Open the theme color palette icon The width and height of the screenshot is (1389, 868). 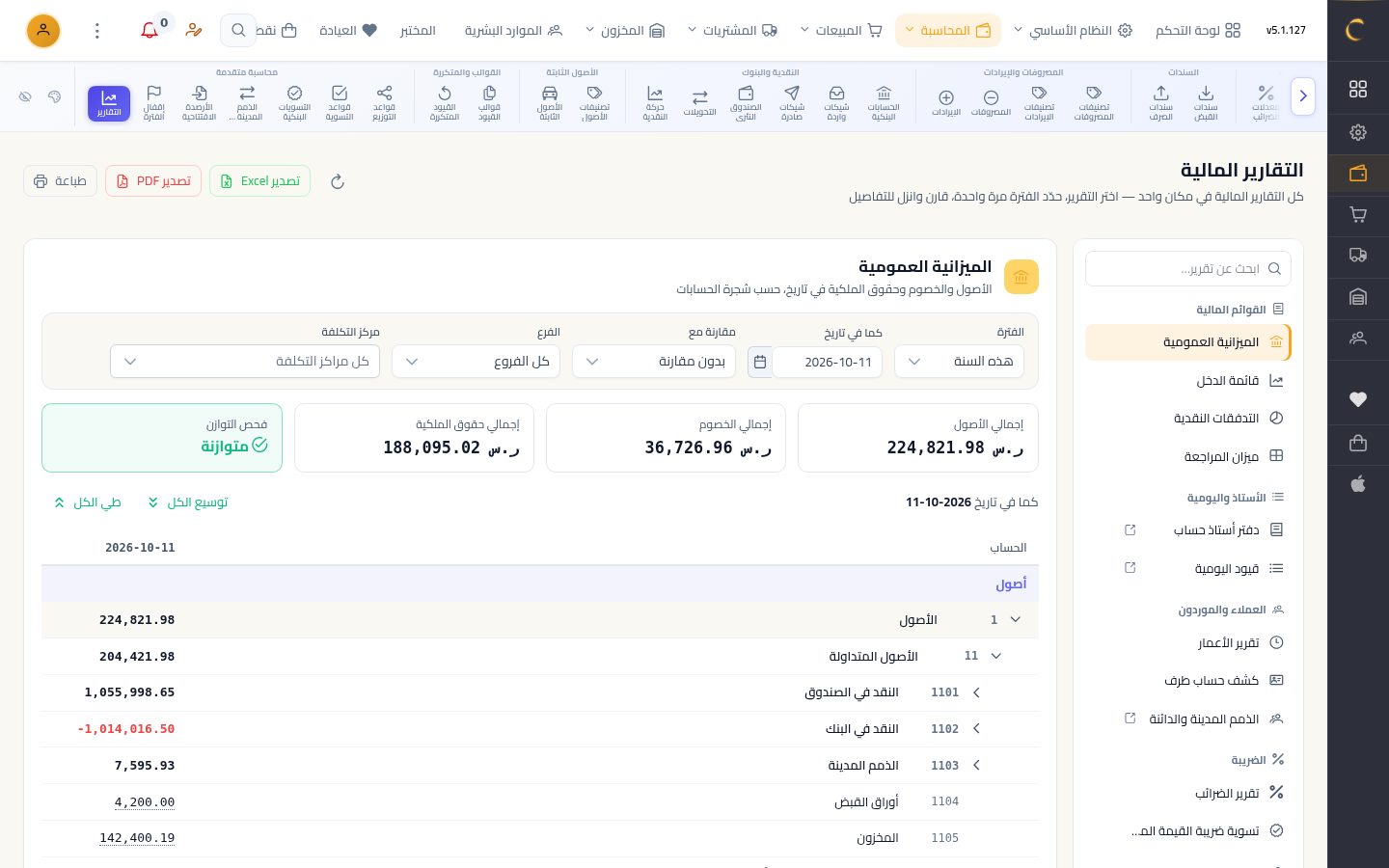coord(55,96)
